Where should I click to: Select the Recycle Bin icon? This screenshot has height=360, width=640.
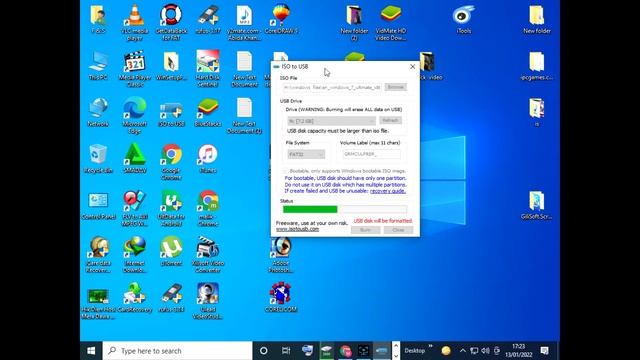98,158
